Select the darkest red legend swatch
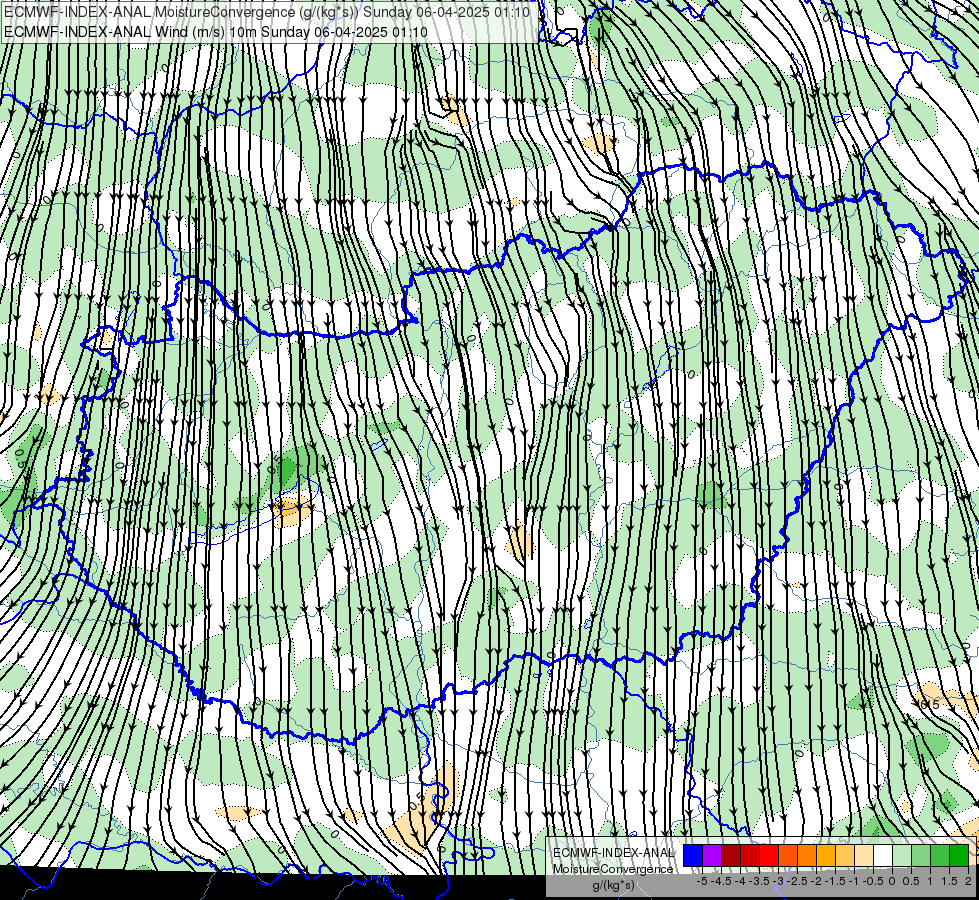Screen dimensions: 979x900 click(x=731, y=856)
